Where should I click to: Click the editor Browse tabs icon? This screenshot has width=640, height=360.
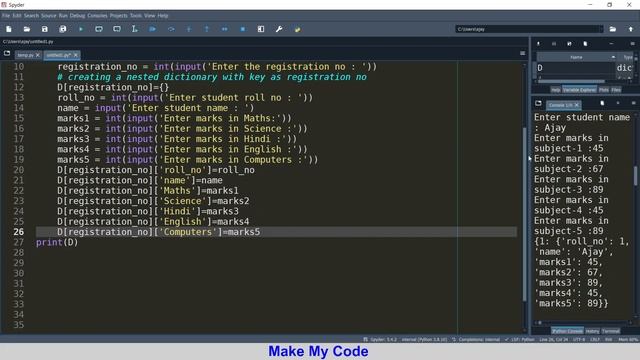[7, 53]
